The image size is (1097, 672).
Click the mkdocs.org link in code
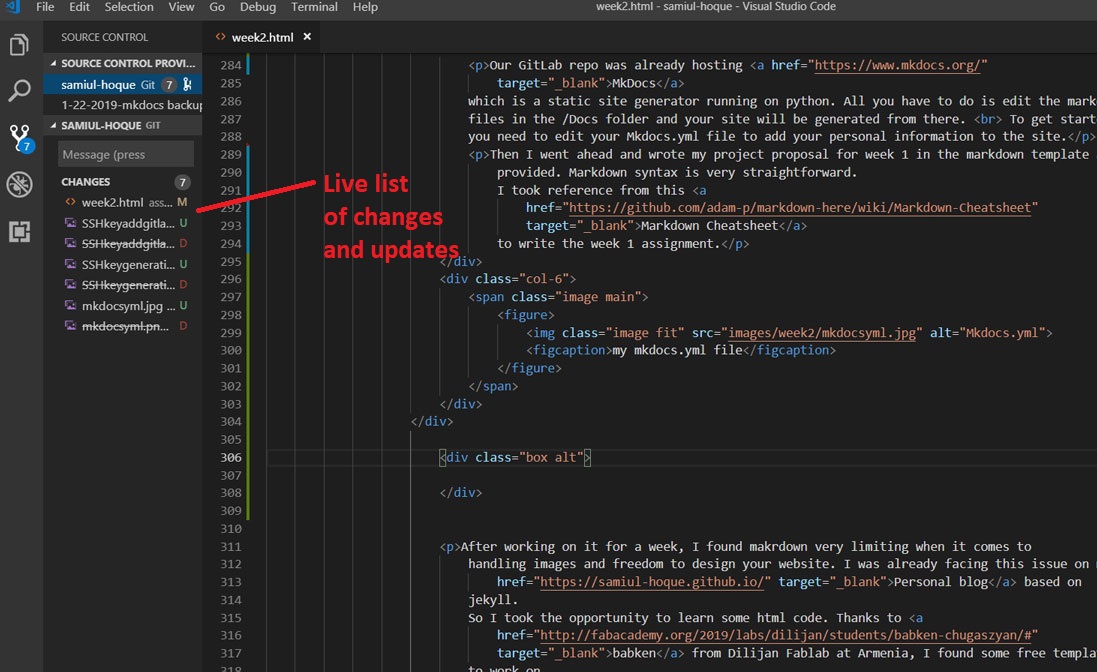pyautogui.click(x=897, y=65)
